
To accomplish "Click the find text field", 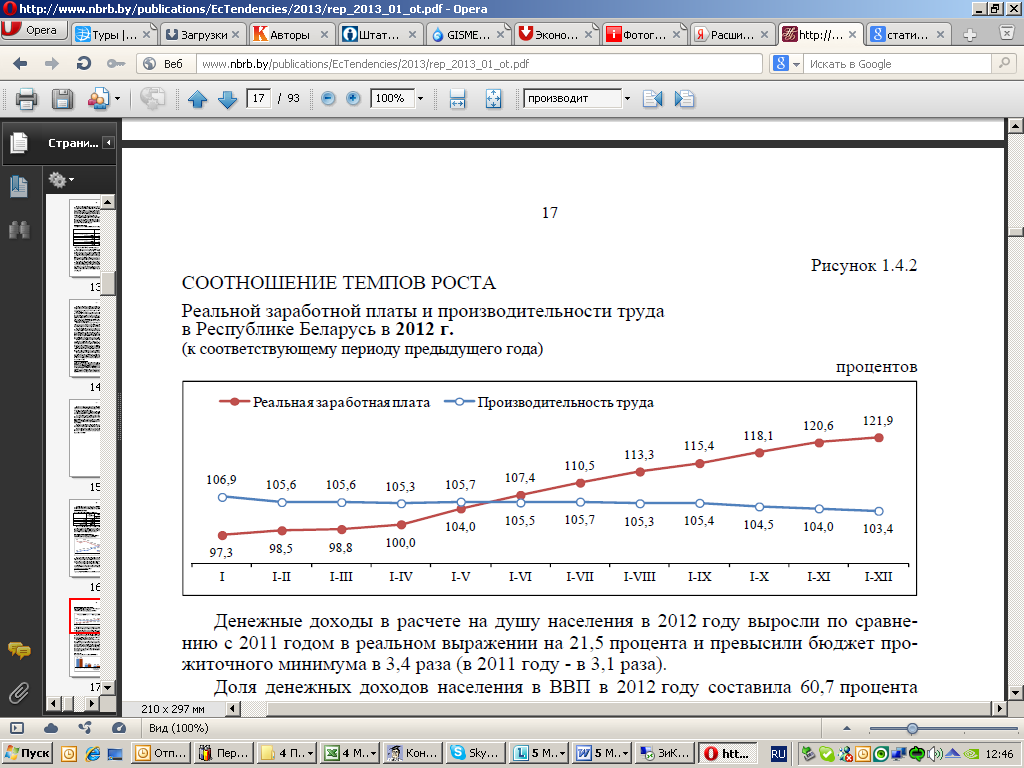I will point(573,99).
